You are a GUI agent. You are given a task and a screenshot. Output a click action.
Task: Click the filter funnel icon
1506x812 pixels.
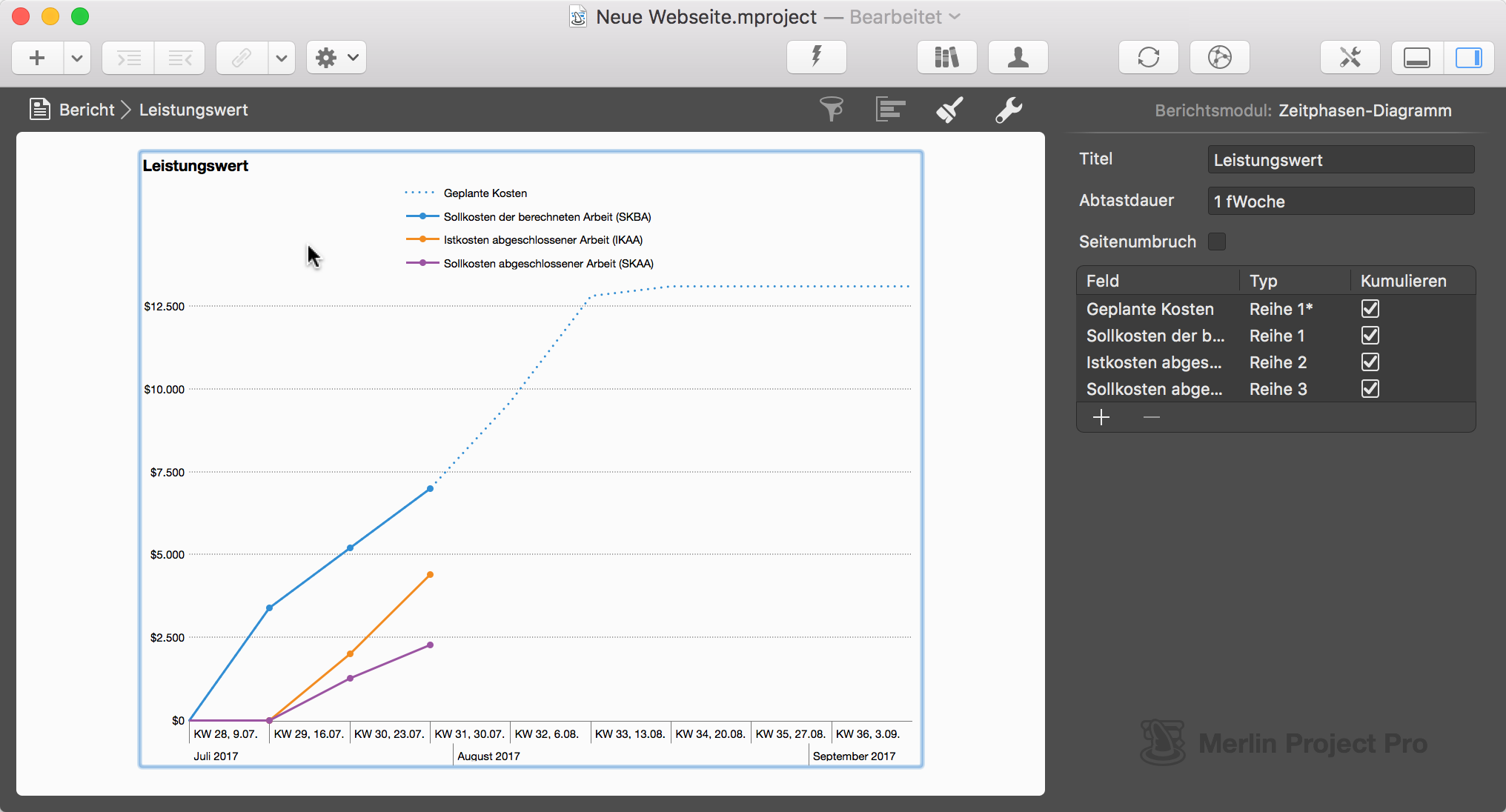click(832, 110)
